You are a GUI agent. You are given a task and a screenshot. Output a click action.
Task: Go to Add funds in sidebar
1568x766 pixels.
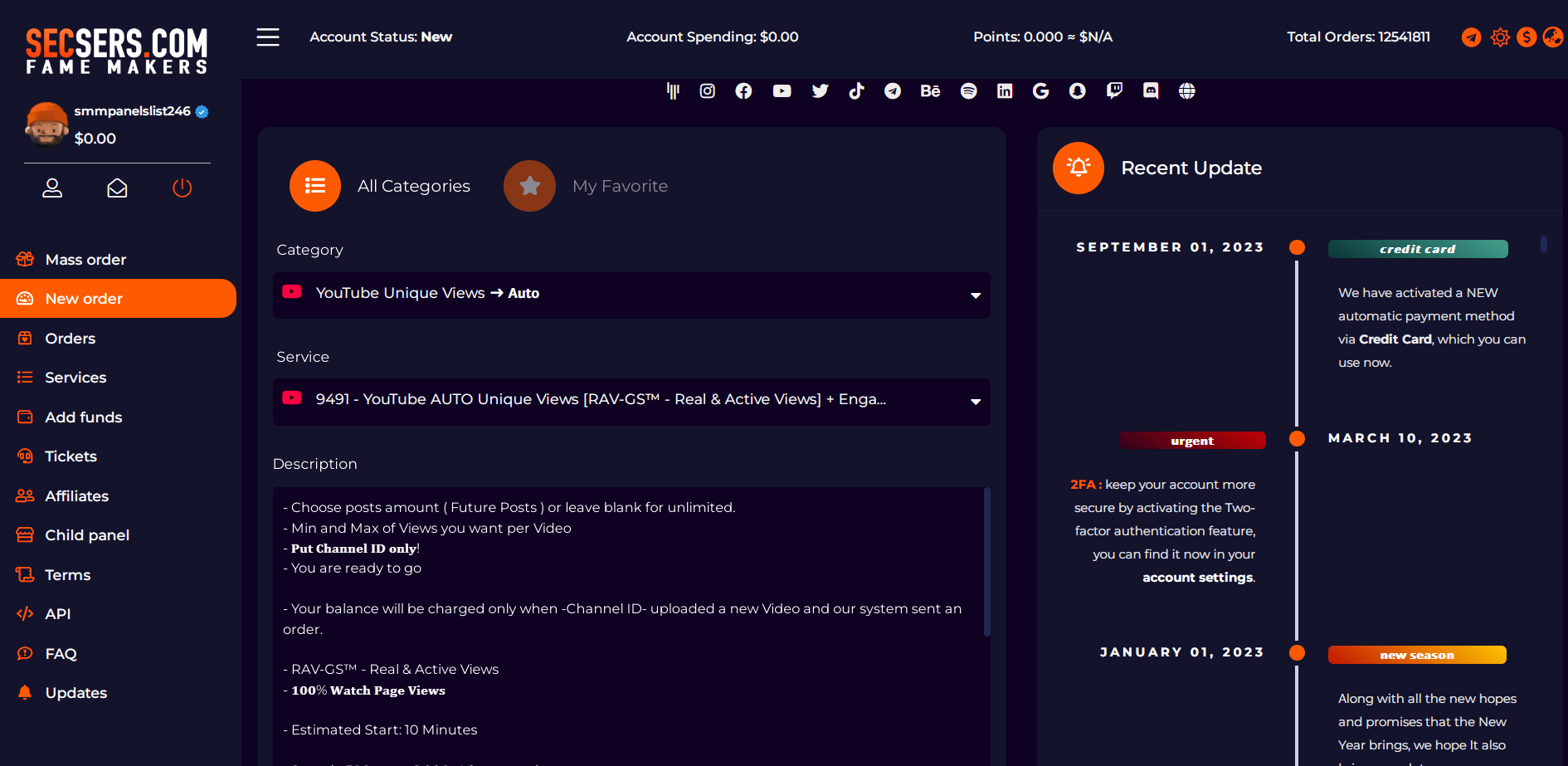click(x=83, y=417)
